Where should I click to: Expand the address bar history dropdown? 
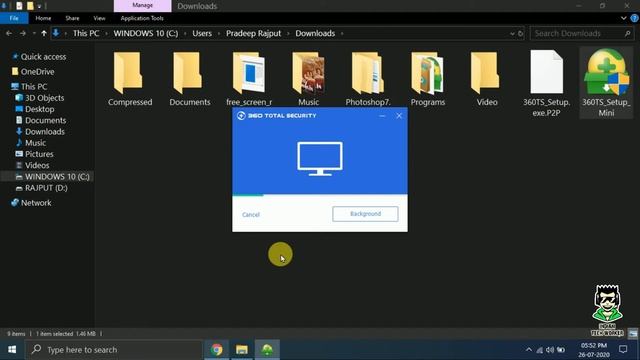pyautogui.click(x=512, y=34)
